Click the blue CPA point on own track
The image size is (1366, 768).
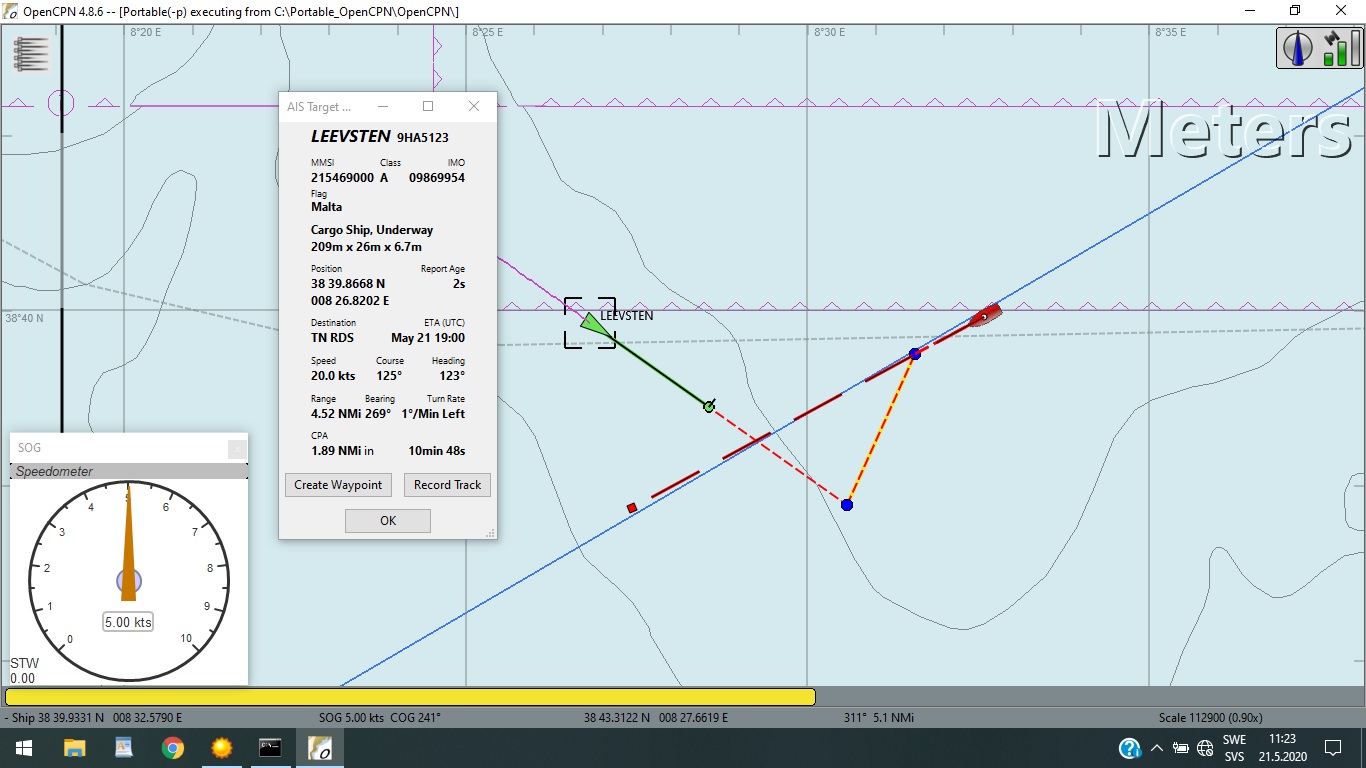pos(915,354)
